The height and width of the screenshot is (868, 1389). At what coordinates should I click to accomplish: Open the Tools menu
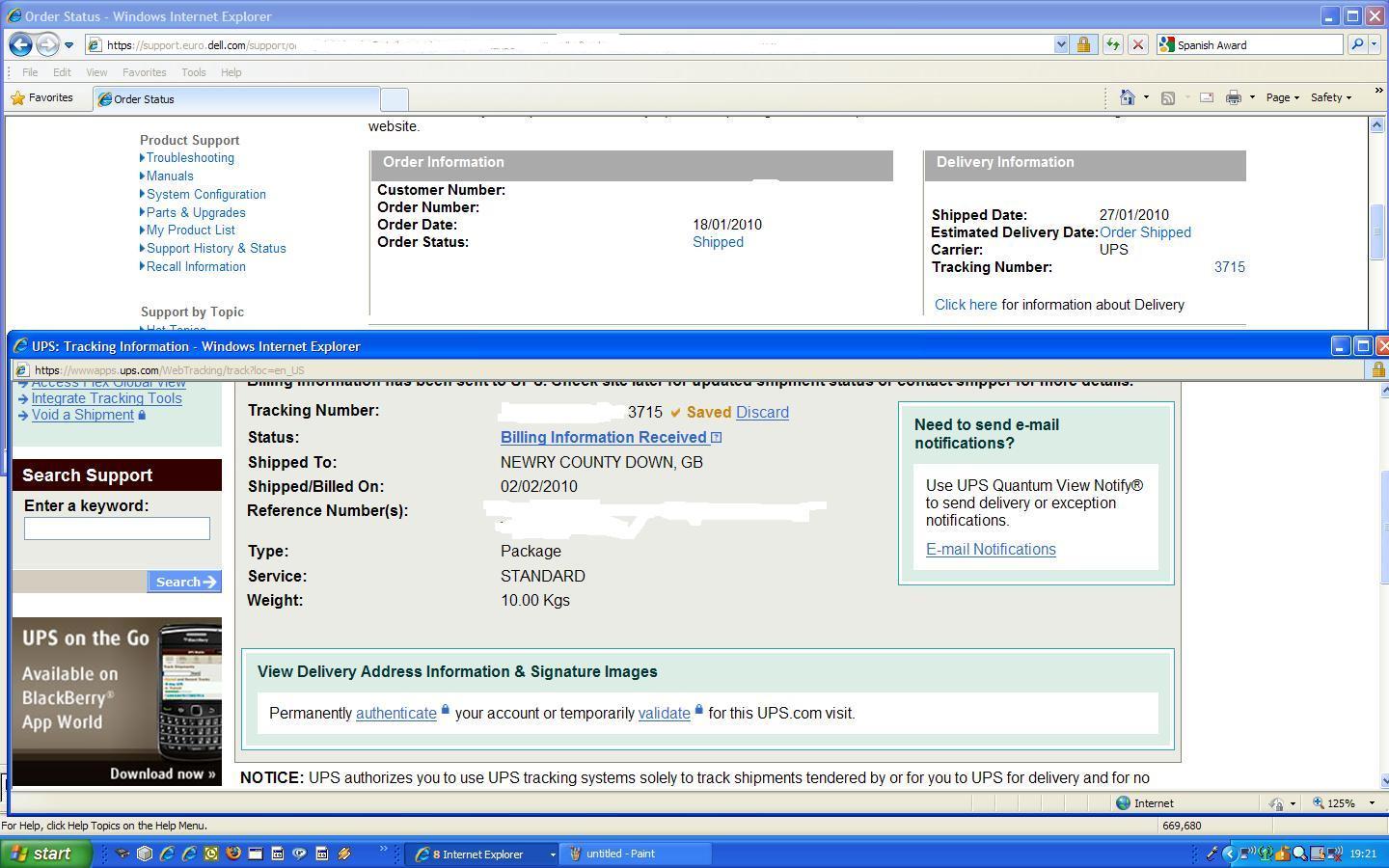click(193, 72)
